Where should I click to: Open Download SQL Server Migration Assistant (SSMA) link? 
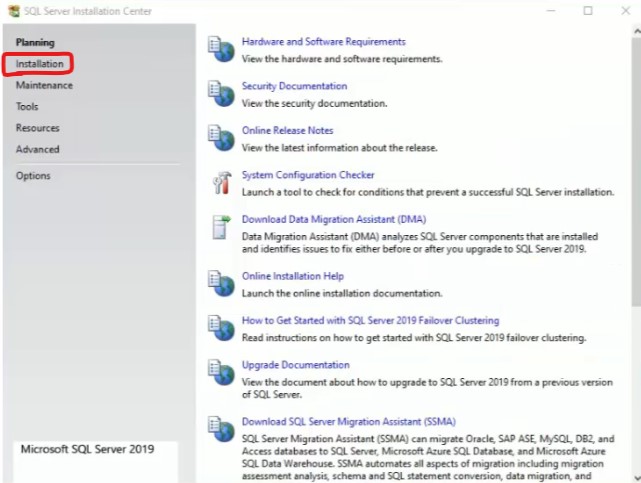349,421
